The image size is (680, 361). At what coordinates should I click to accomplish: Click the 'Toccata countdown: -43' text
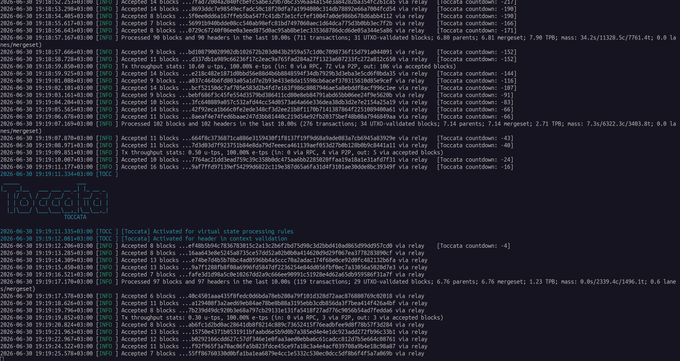pos(475,138)
